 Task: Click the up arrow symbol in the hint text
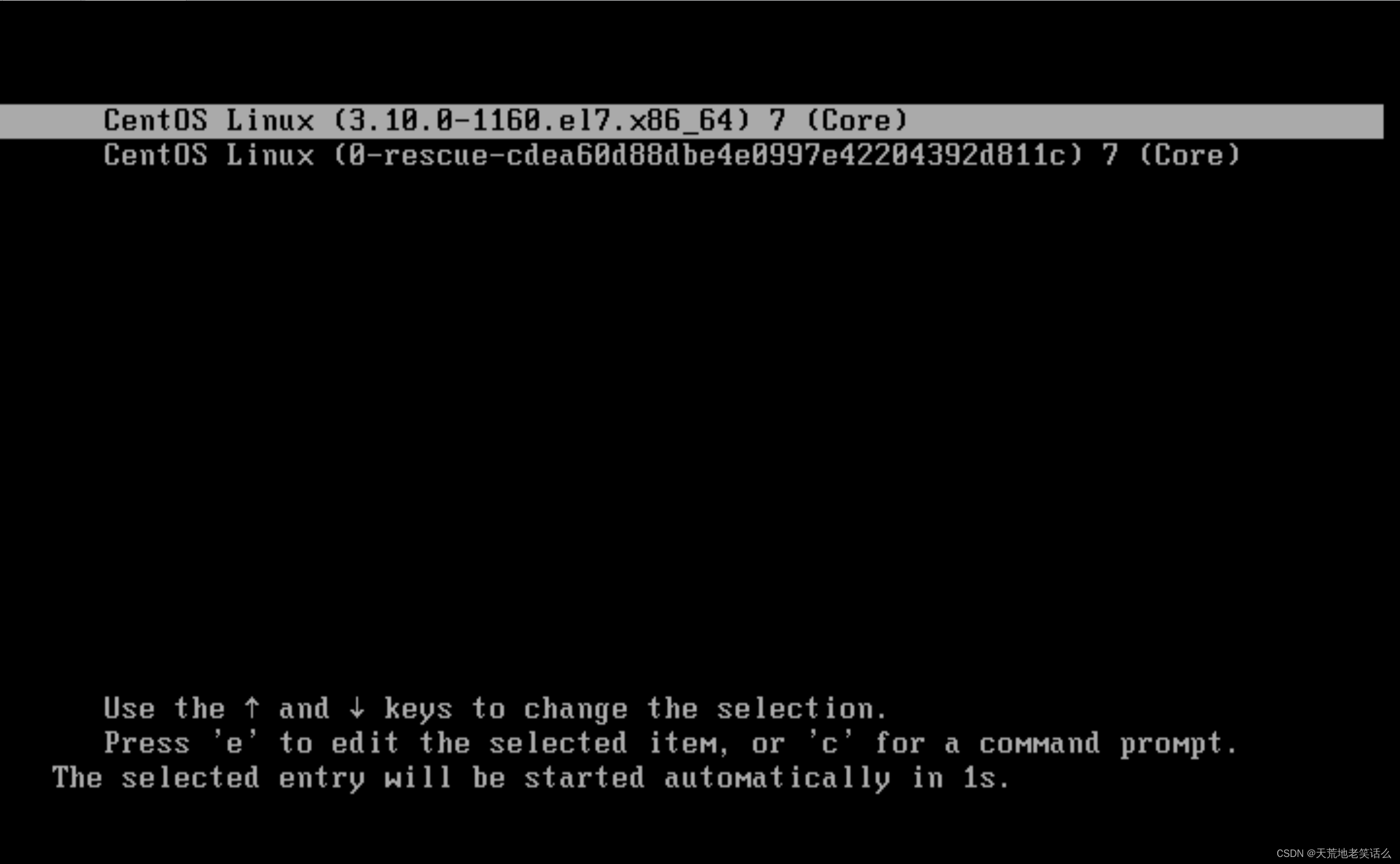[x=252, y=709]
